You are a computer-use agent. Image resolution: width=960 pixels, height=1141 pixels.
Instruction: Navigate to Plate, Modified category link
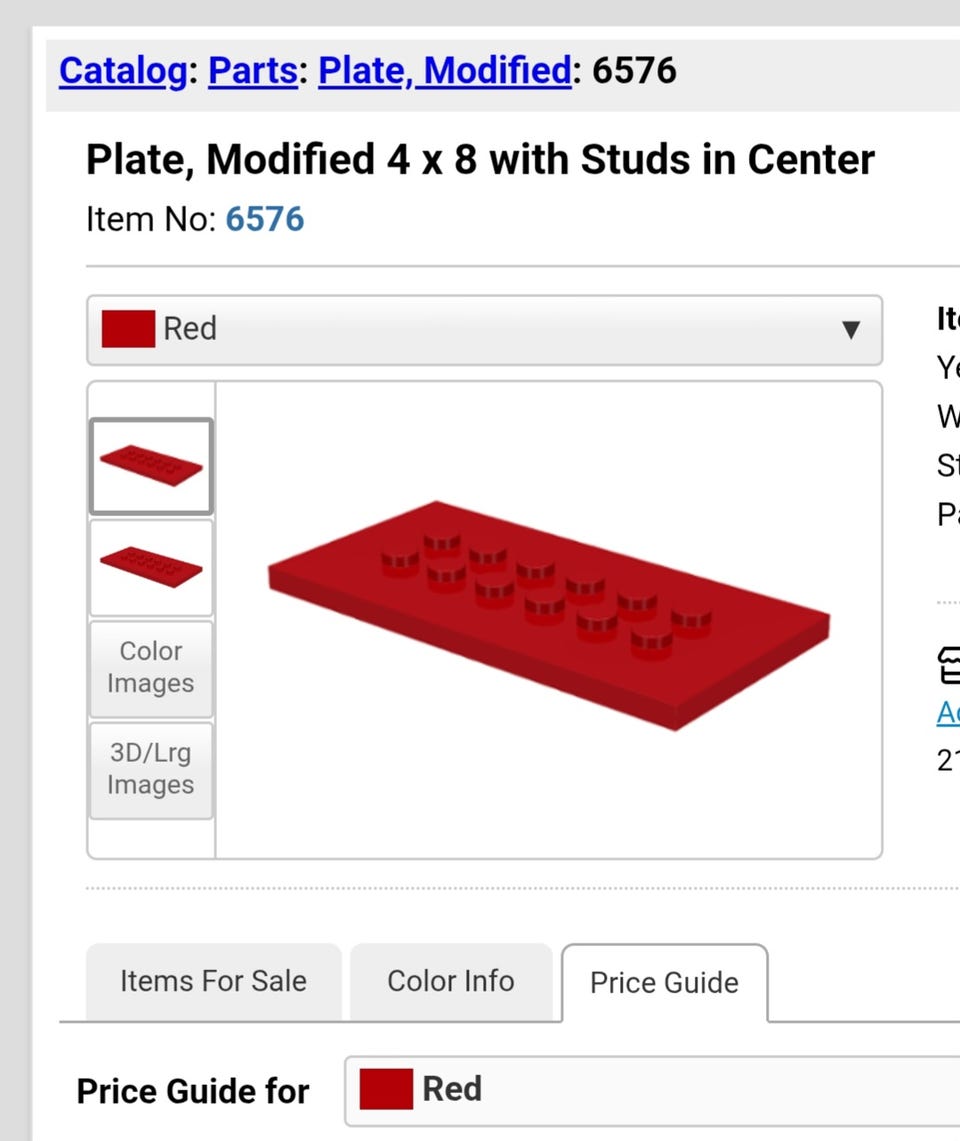(x=445, y=71)
